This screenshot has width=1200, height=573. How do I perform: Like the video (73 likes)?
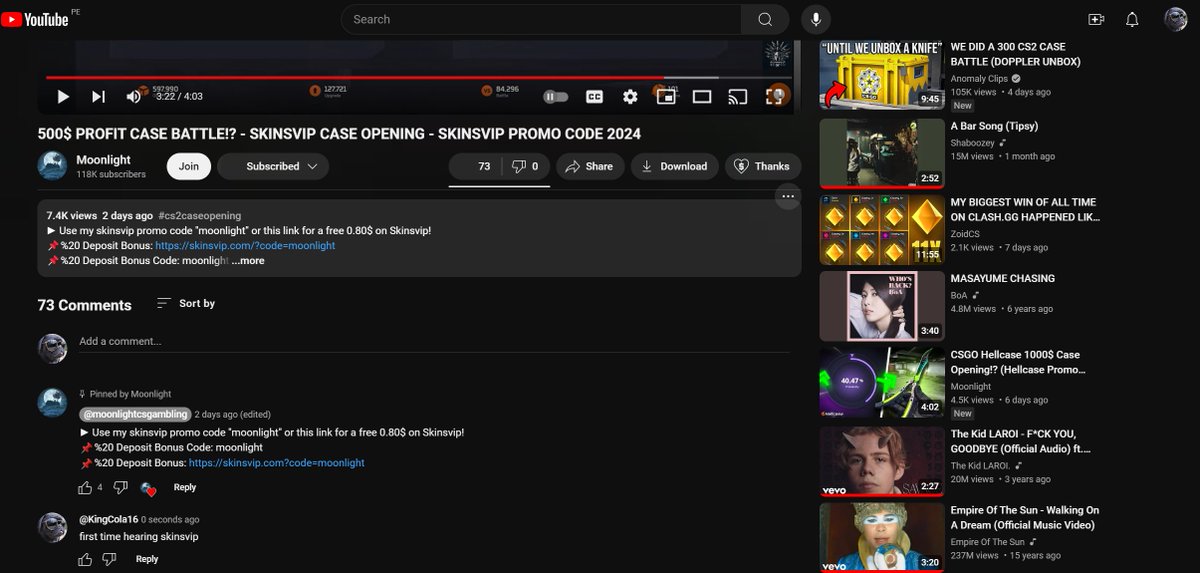point(474,166)
